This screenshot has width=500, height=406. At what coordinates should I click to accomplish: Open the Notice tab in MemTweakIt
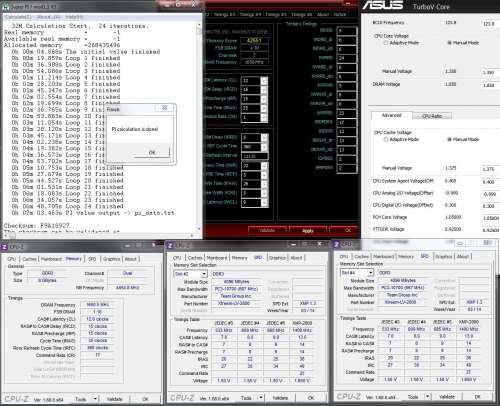pos(340,14)
